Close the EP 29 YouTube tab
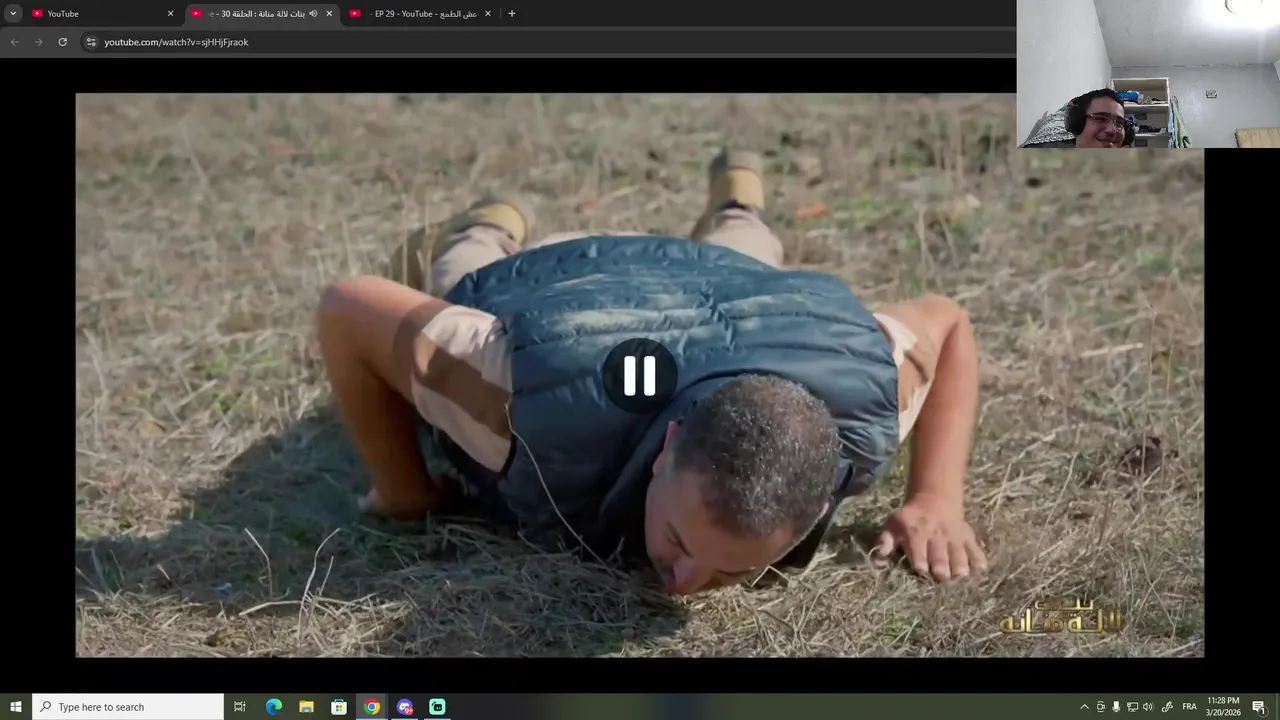The image size is (1280, 720). pos(488,14)
